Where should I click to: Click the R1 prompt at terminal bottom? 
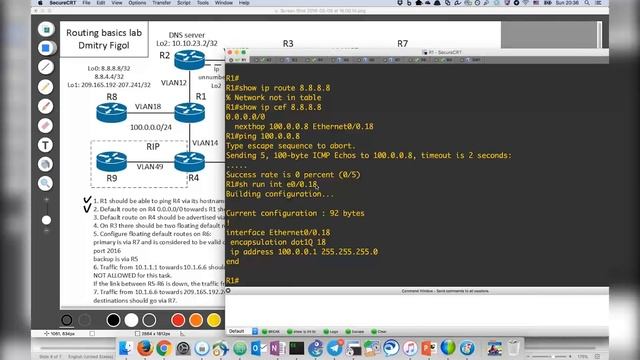pos(232,281)
